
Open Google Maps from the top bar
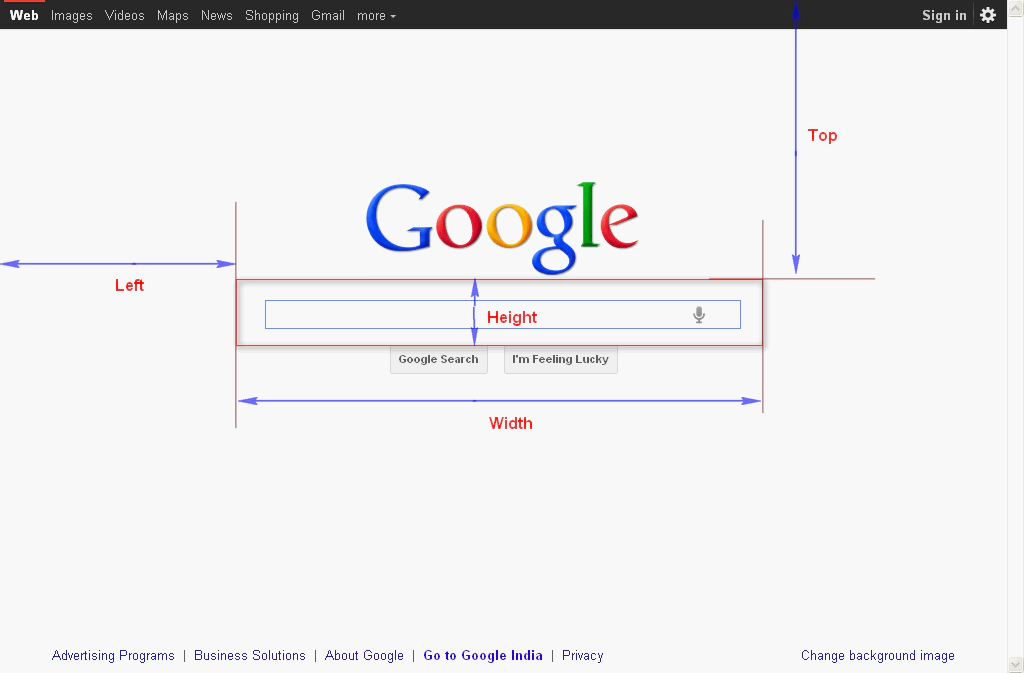click(172, 15)
